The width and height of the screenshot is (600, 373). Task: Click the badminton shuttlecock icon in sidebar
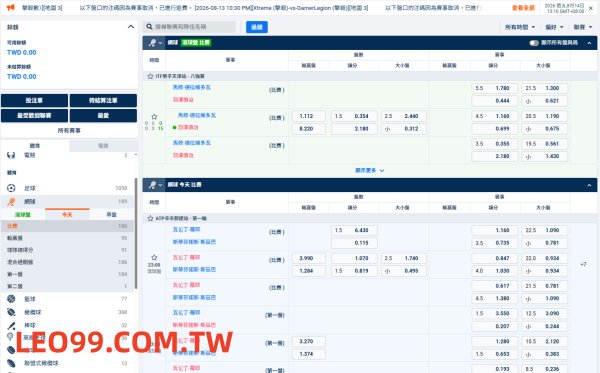(x=10, y=337)
